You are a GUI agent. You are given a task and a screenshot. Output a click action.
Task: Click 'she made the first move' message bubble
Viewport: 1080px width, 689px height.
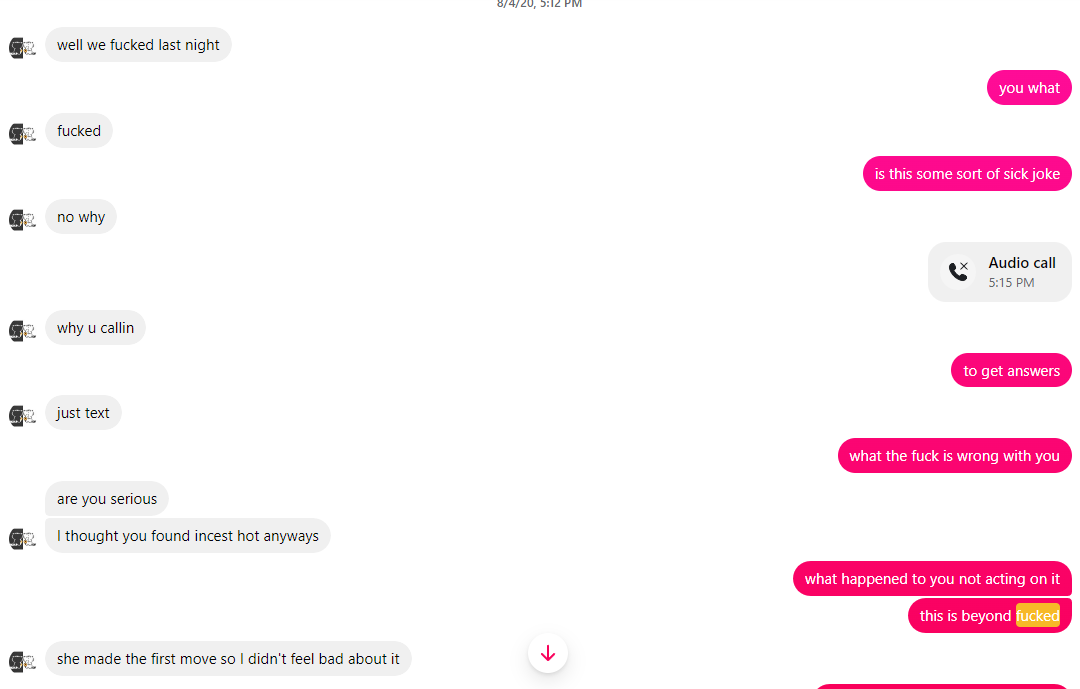228,659
